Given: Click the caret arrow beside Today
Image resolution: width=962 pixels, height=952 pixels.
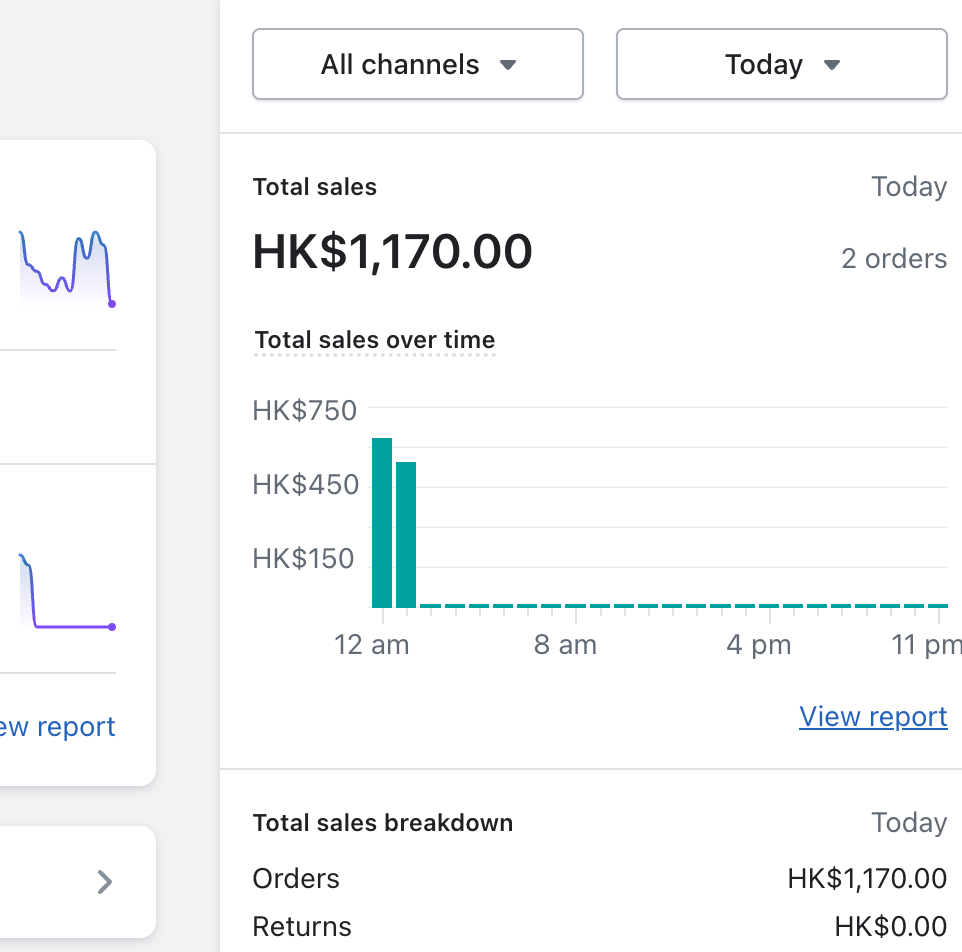Looking at the screenshot, I should [831, 66].
